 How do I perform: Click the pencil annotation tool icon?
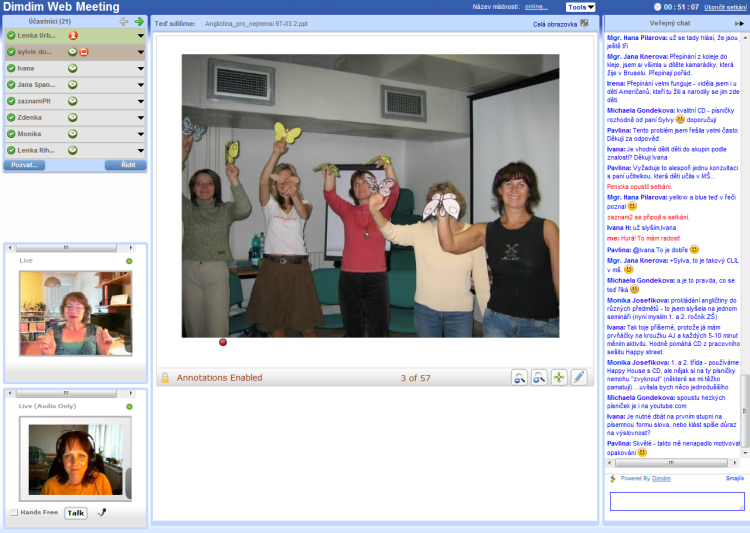click(x=578, y=377)
